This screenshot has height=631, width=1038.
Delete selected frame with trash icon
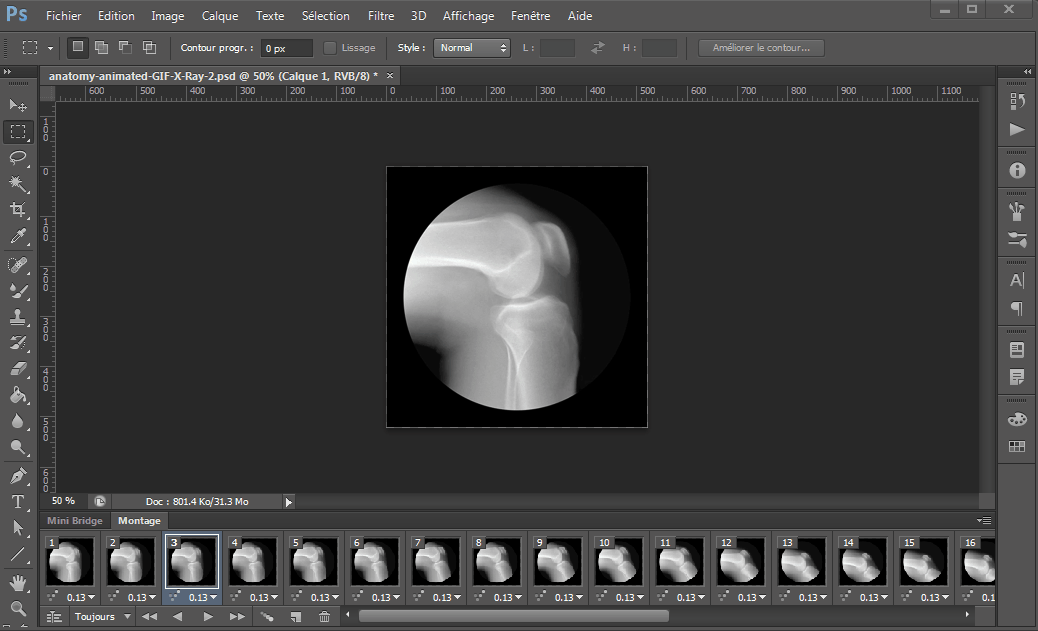click(x=324, y=617)
